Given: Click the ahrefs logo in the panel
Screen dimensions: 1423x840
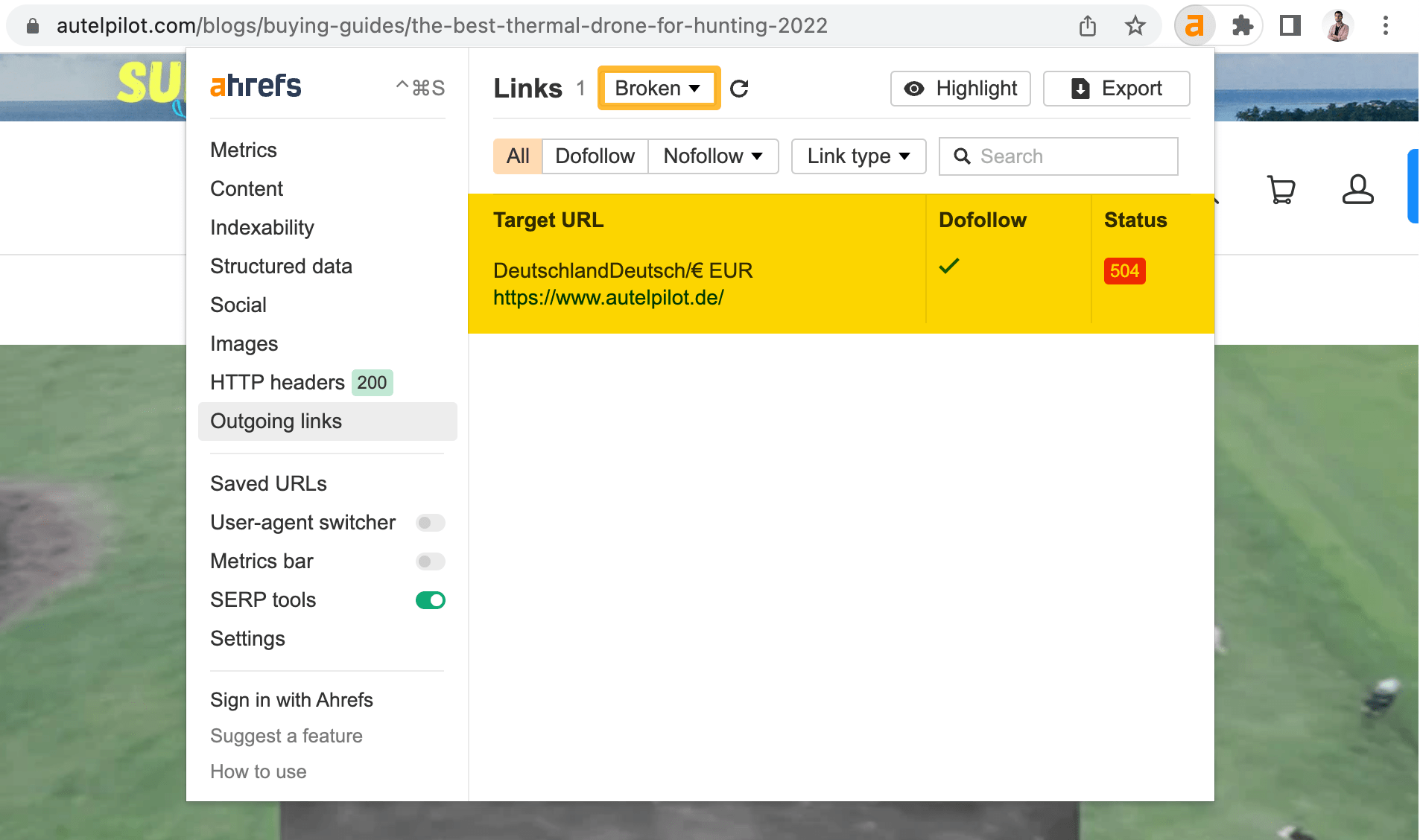Looking at the screenshot, I should coord(255,86).
